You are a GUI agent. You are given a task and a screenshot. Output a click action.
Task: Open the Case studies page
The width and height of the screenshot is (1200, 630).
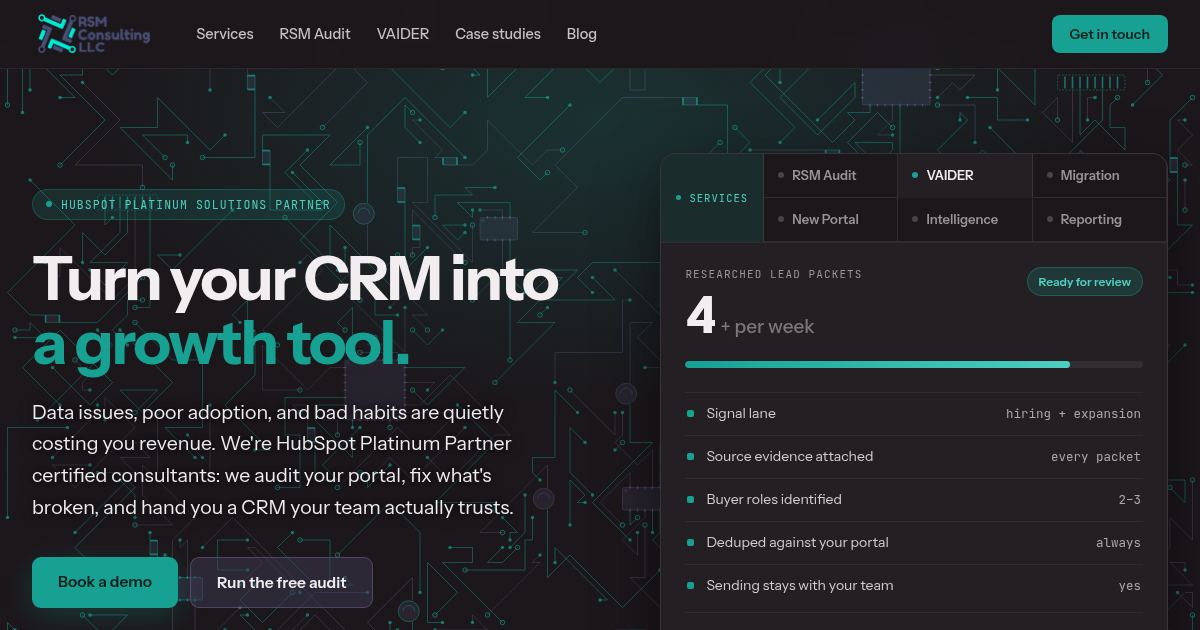tap(498, 34)
